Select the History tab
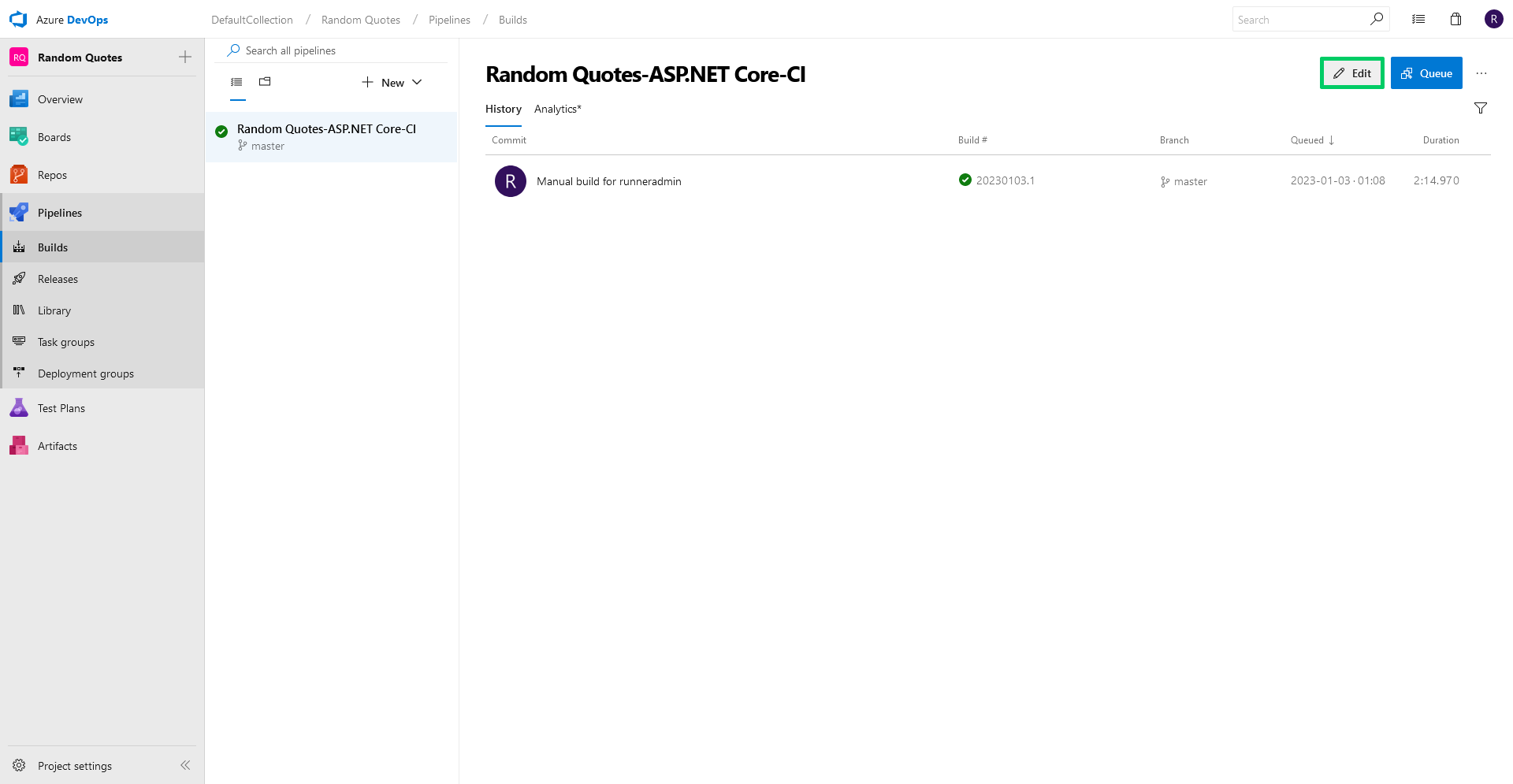1513x784 pixels. pyautogui.click(x=504, y=109)
